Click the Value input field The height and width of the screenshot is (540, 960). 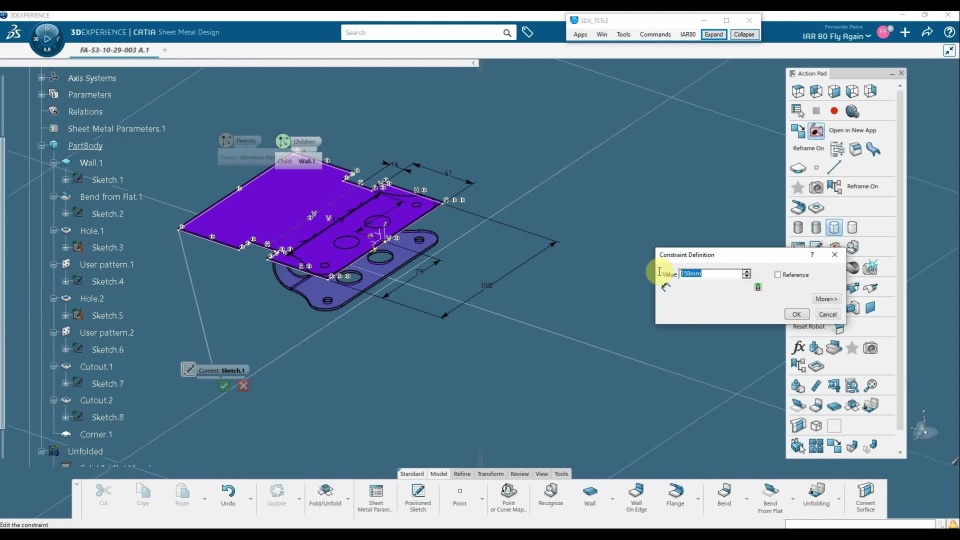pyautogui.click(x=710, y=274)
